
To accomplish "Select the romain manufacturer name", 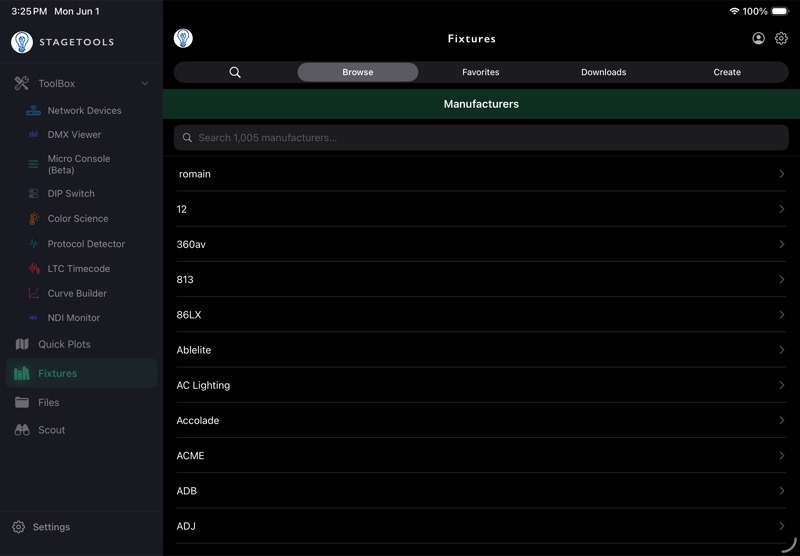I will (x=194, y=174).
